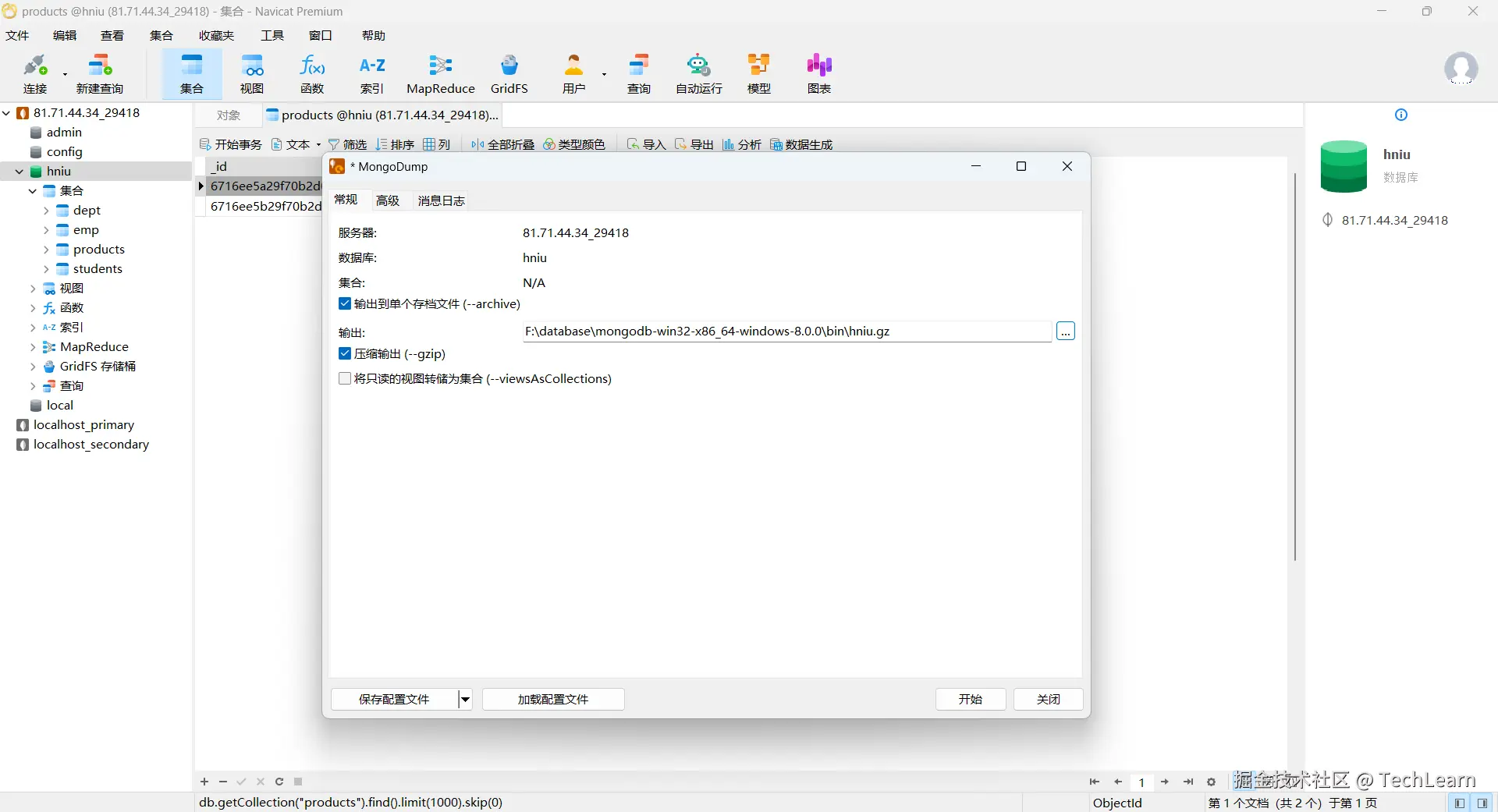1498x812 pixels.
Task: Click 开始事务 (Begin Transaction) in collection toolbar
Action: pos(231,144)
